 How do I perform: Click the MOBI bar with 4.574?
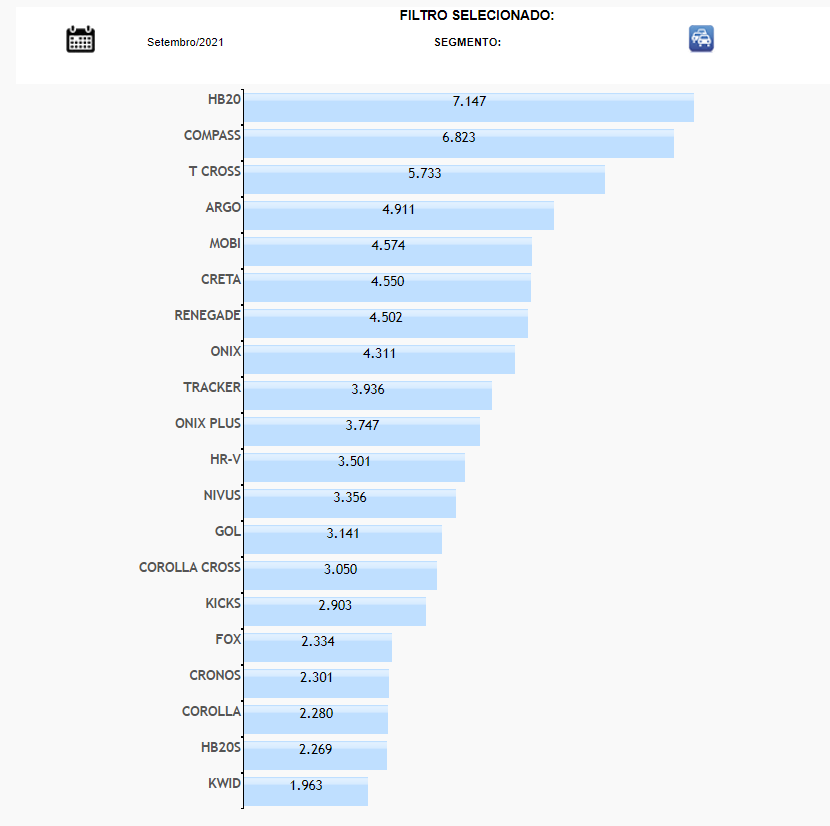(387, 251)
